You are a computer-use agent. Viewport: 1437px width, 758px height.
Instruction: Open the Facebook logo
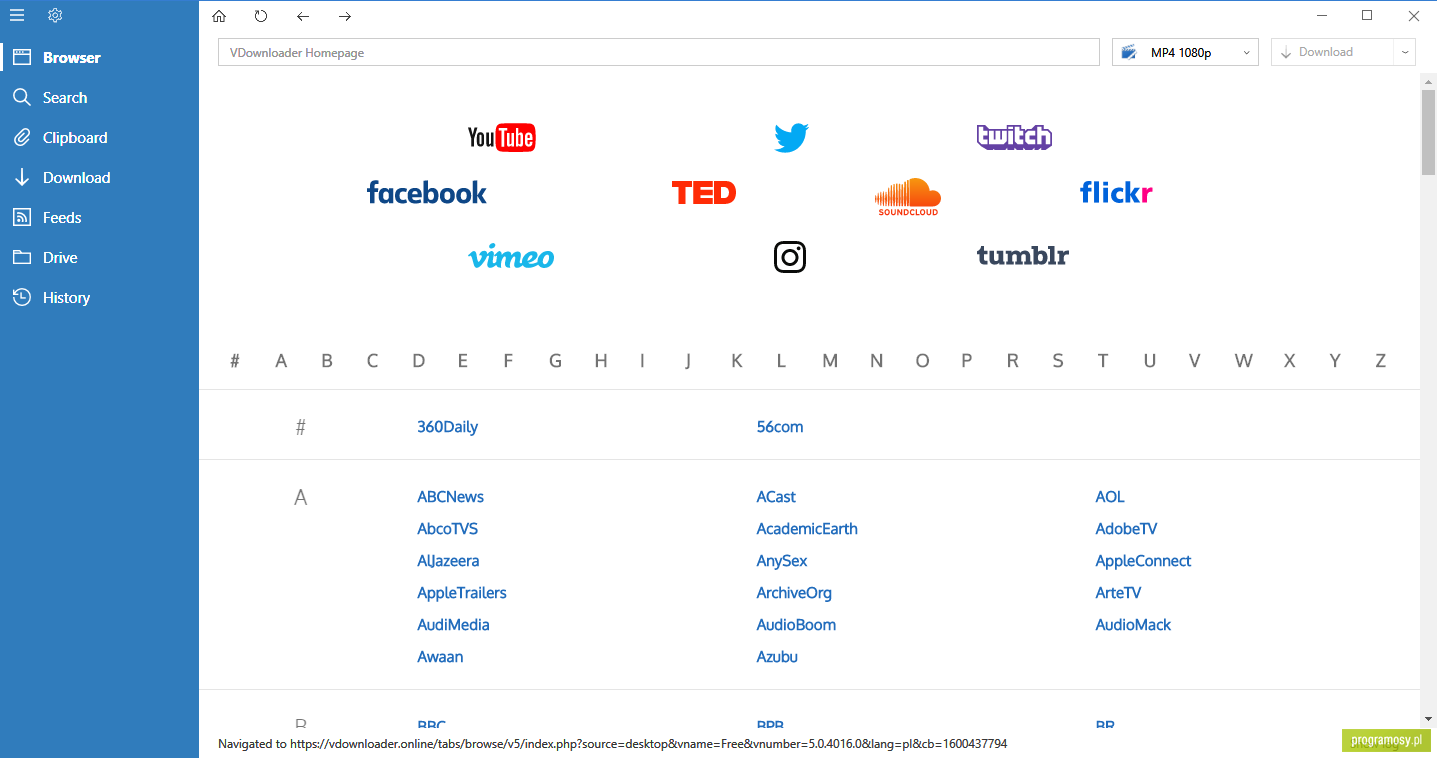tap(427, 192)
